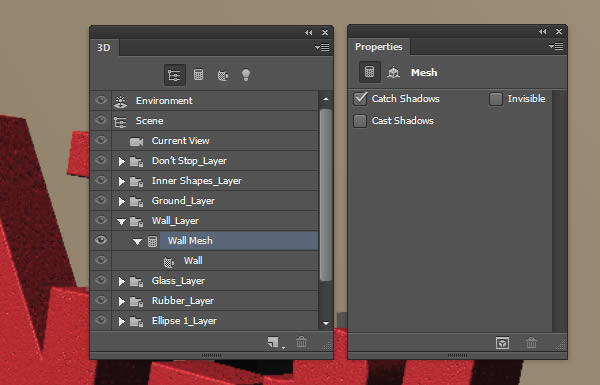The width and height of the screenshot is (600, 385).
Task: Close the Properties panel
Action: (x=559, y=31)
